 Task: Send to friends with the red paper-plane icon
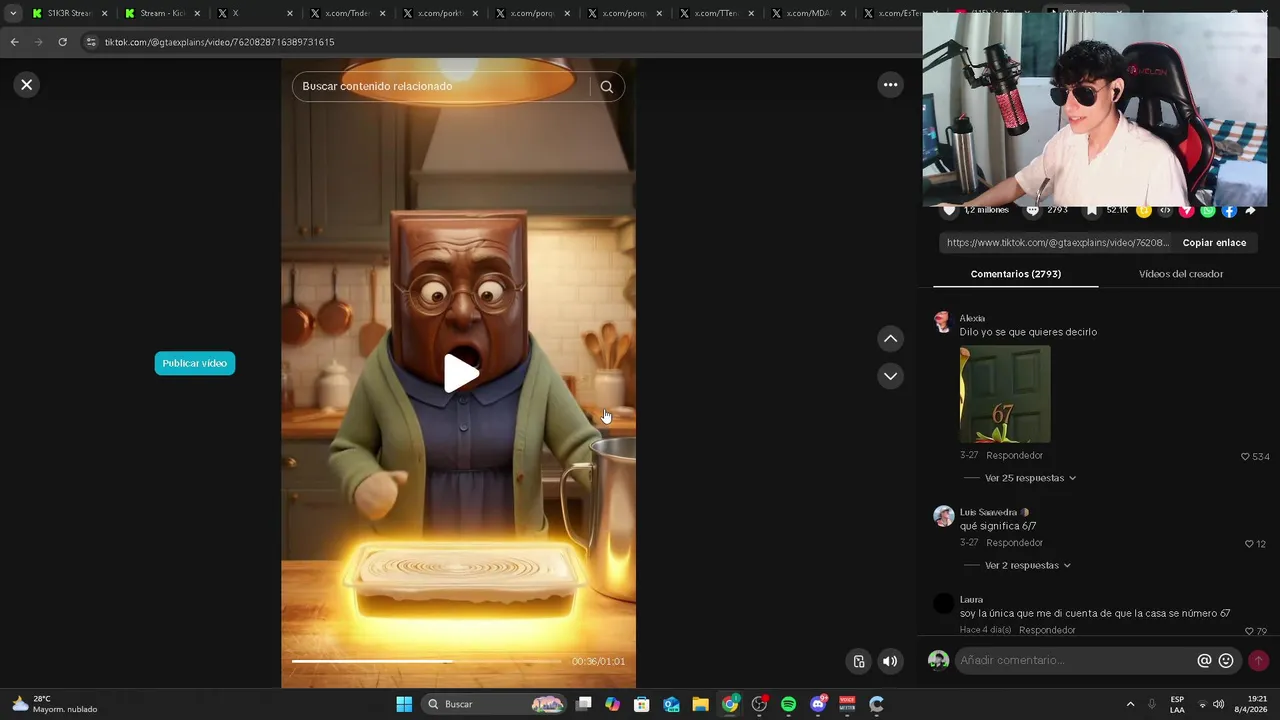coord(1186,210)
